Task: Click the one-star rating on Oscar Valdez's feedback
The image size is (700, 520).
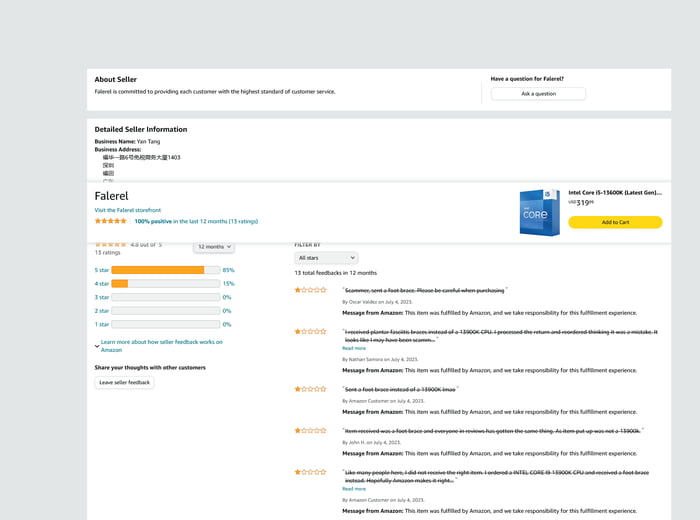Action: pyautogui.click(x=310, y=290)
